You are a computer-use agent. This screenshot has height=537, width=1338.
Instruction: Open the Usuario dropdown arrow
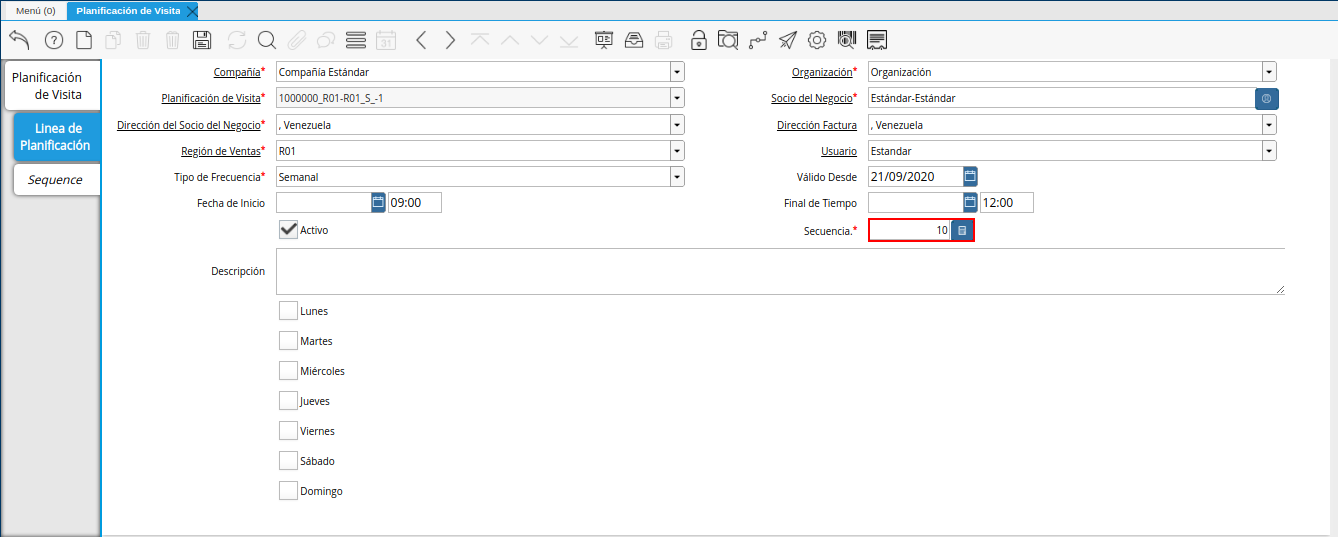click(1269, 151)
